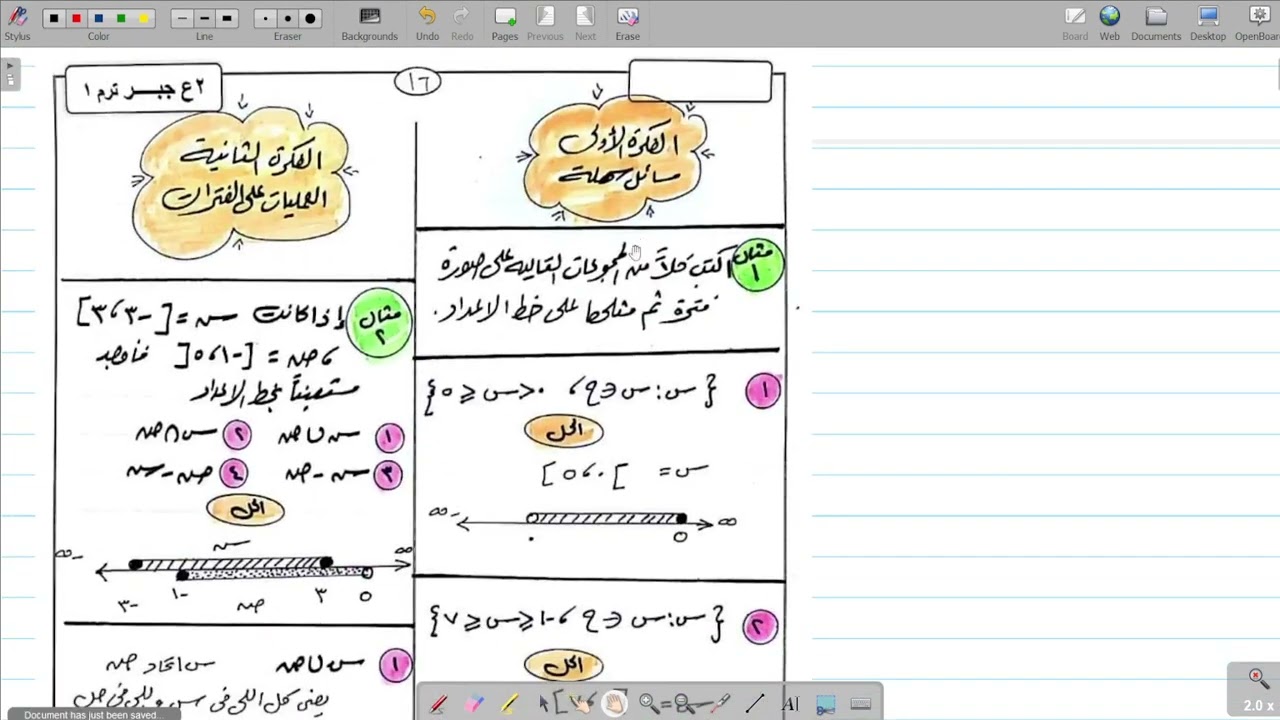
Task: Choose the medium line width
Action: point(204,18)
